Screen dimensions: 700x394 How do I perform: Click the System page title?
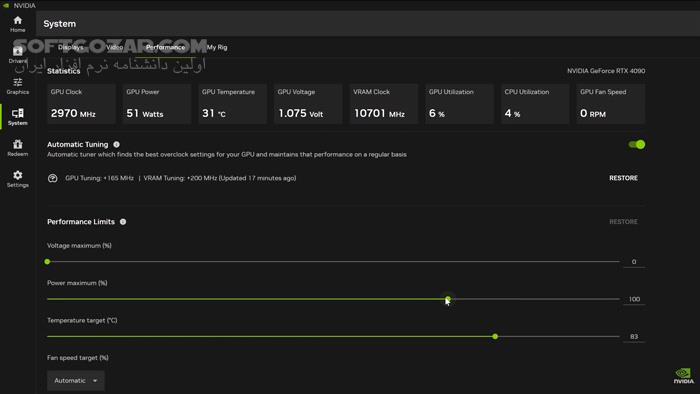[x=59, y=24]
